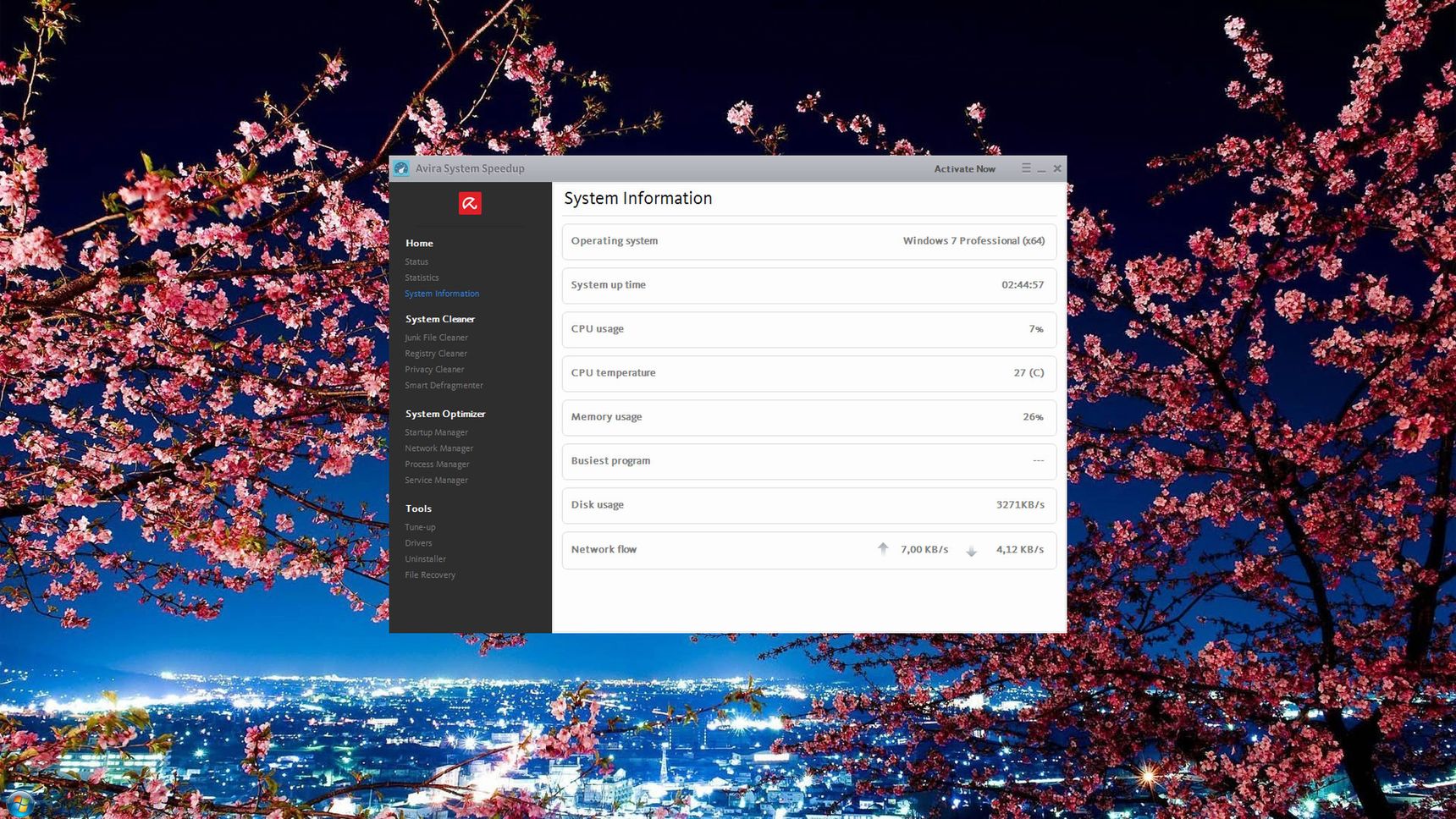Open the hamburger menu icon in title bar
1456x819 pixels.
coord(1026,168)
